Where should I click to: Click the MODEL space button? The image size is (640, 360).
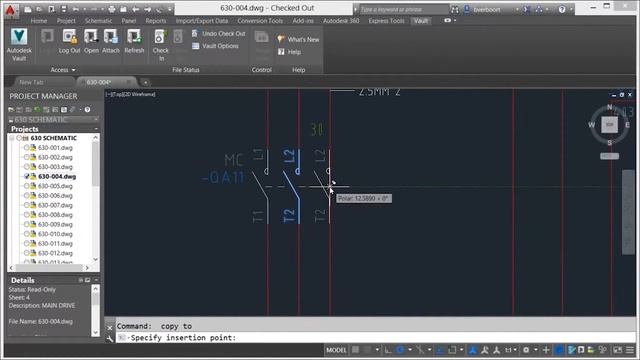tap(336, 350)
